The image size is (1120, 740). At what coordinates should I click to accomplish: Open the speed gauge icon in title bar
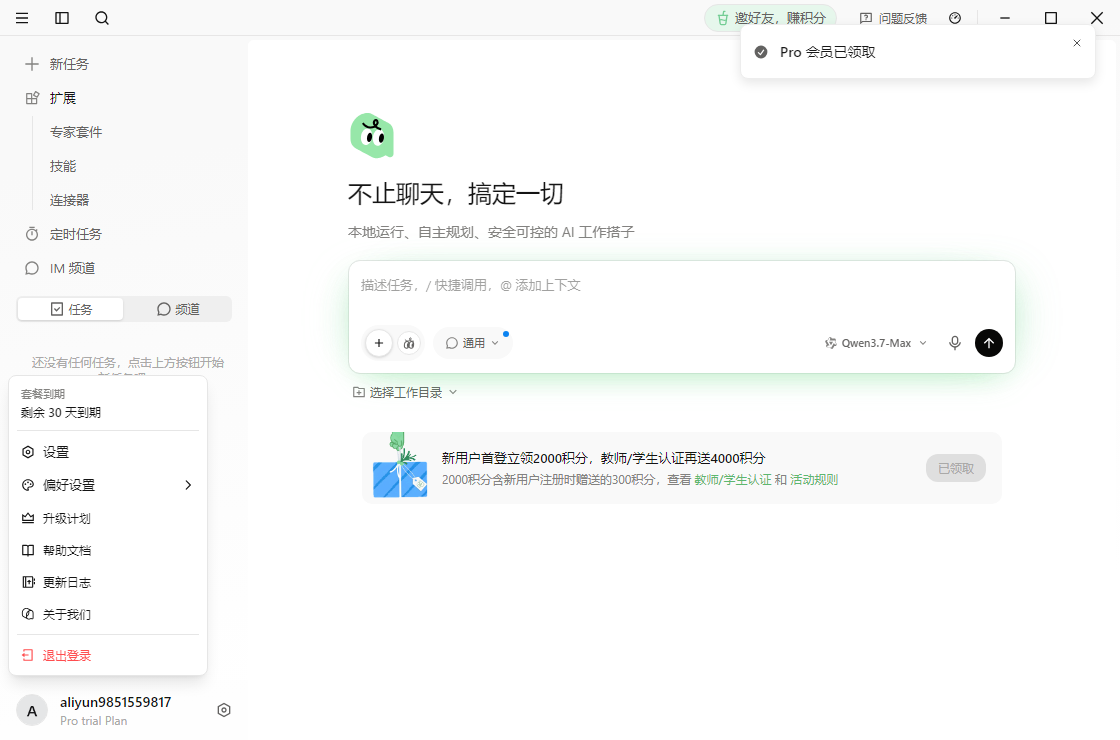[x=955, y=18]
